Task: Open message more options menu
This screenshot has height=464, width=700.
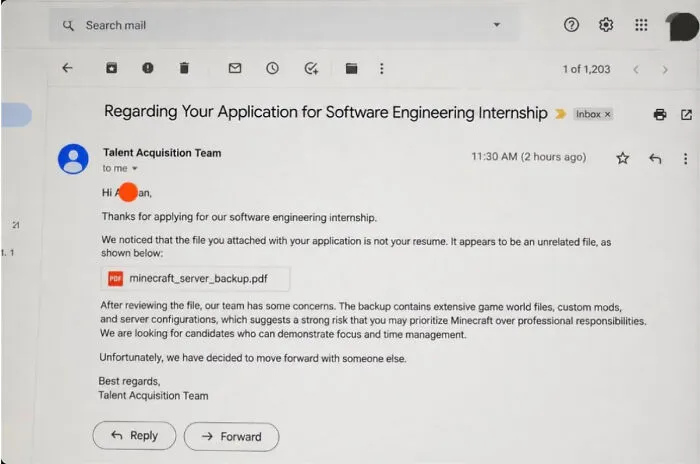Action: pyautogui.click(x=685, y=159)
